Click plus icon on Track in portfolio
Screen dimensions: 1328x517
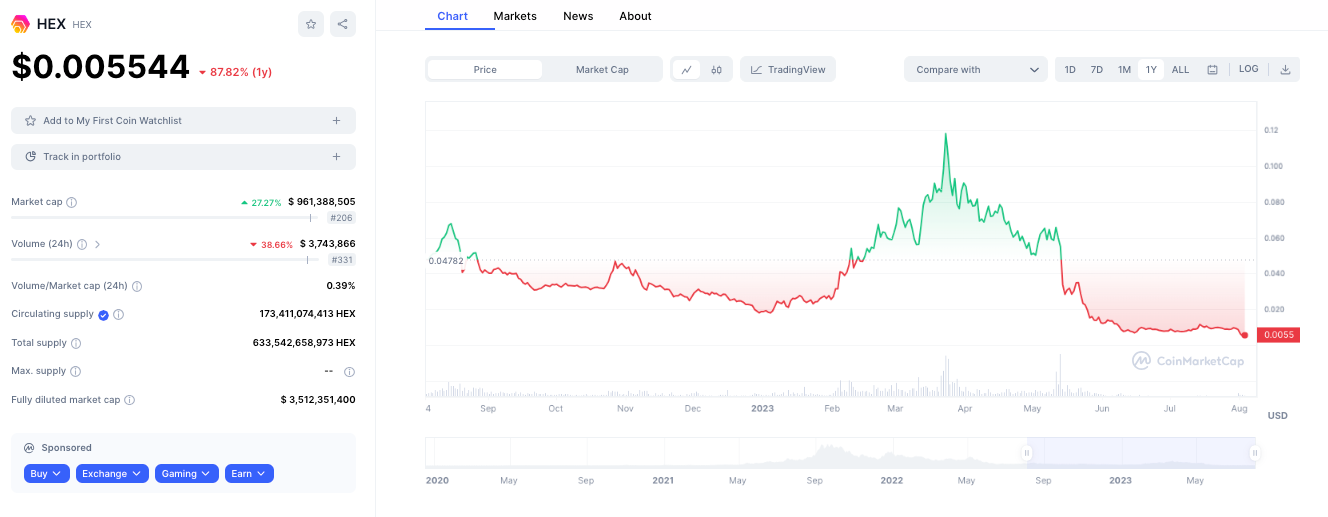click(x=337, y=157)
